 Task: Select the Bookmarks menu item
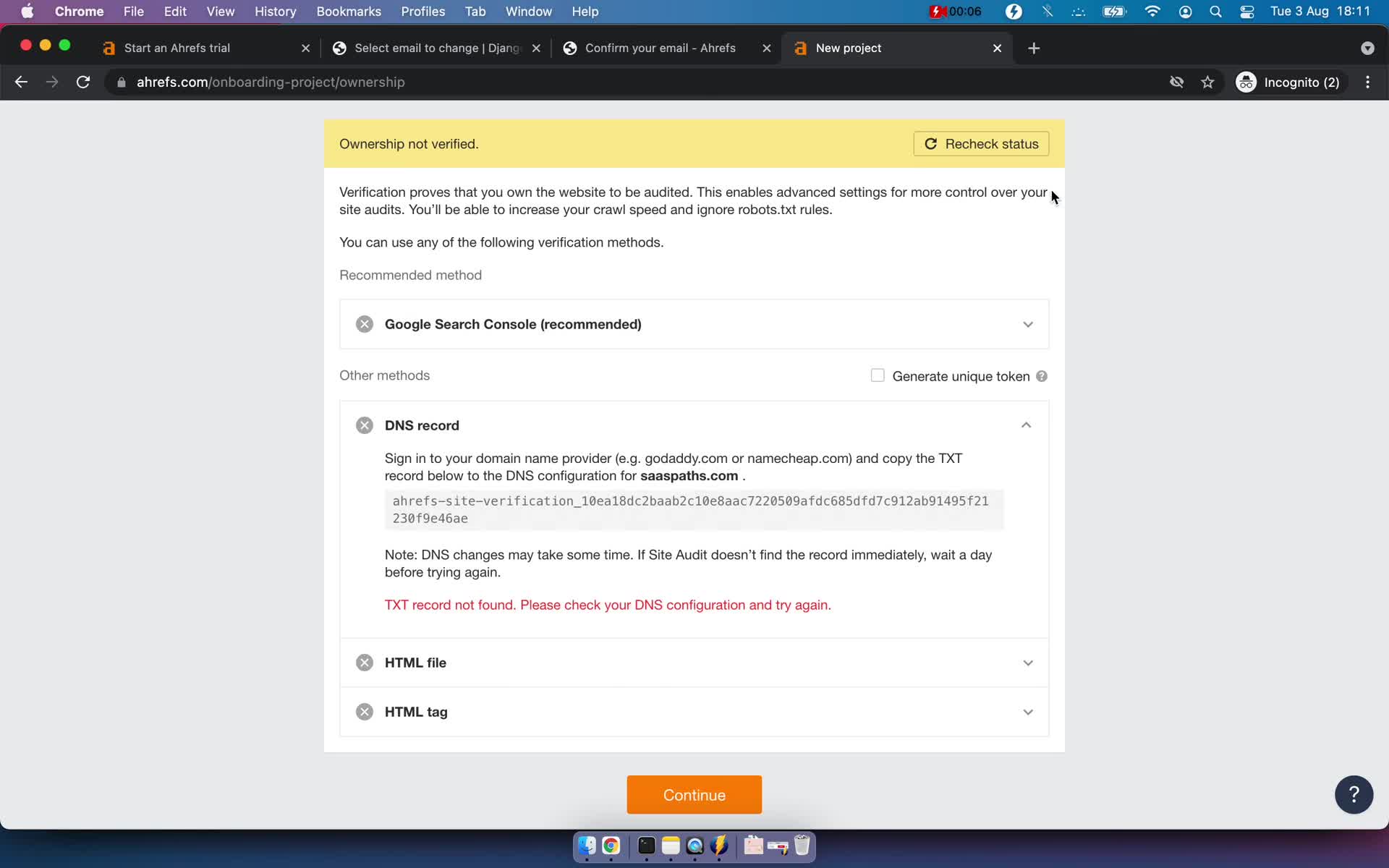(349, 11)
